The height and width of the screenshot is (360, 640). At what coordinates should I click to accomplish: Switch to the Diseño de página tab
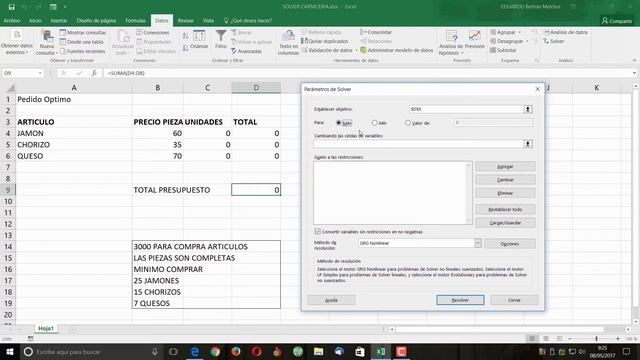click(96, 20)
